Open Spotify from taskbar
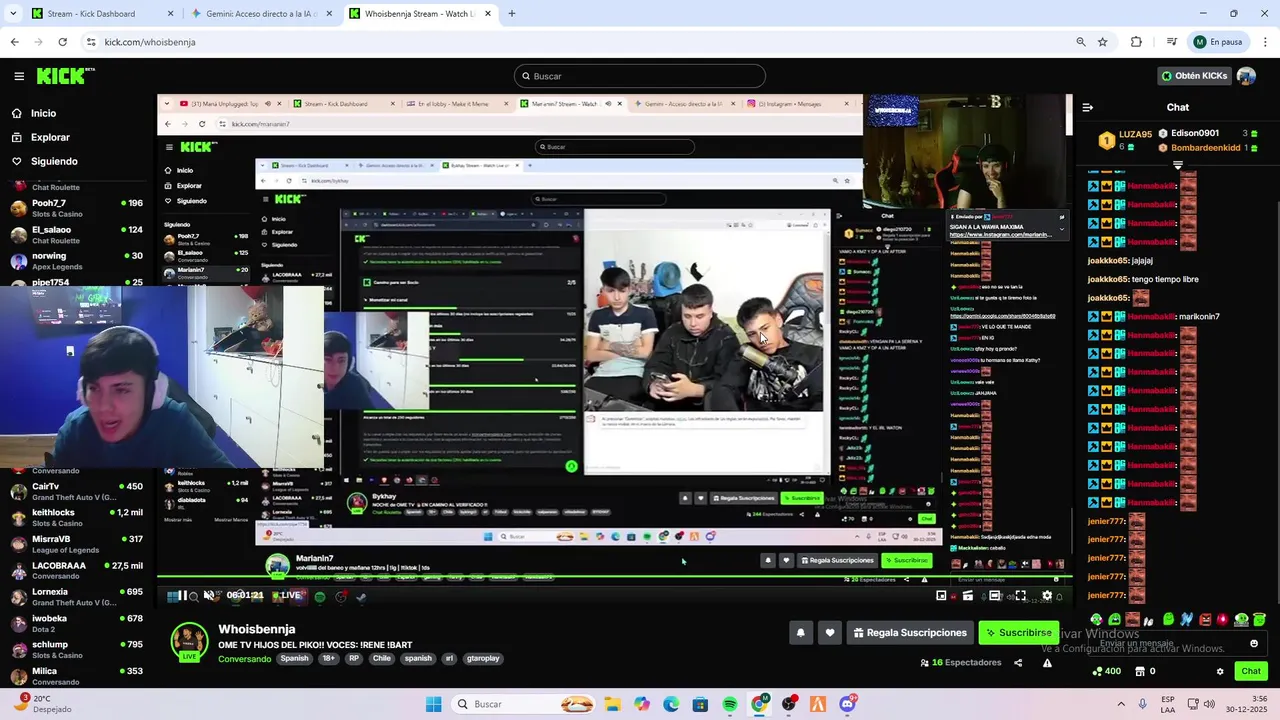The width and height of the screenshot is (1280, 720). click(x=730, y=704)
